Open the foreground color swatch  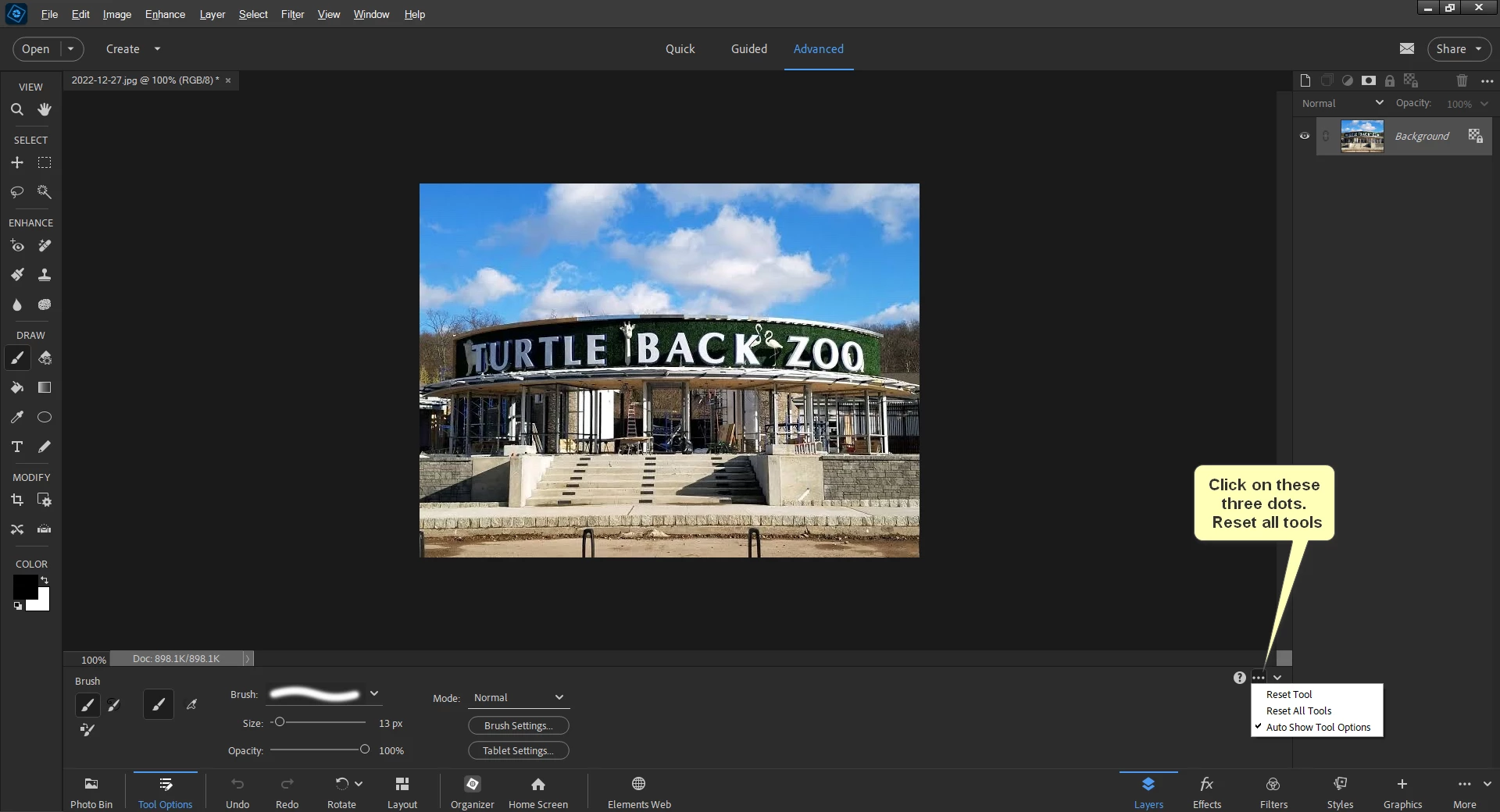[23, 586]
